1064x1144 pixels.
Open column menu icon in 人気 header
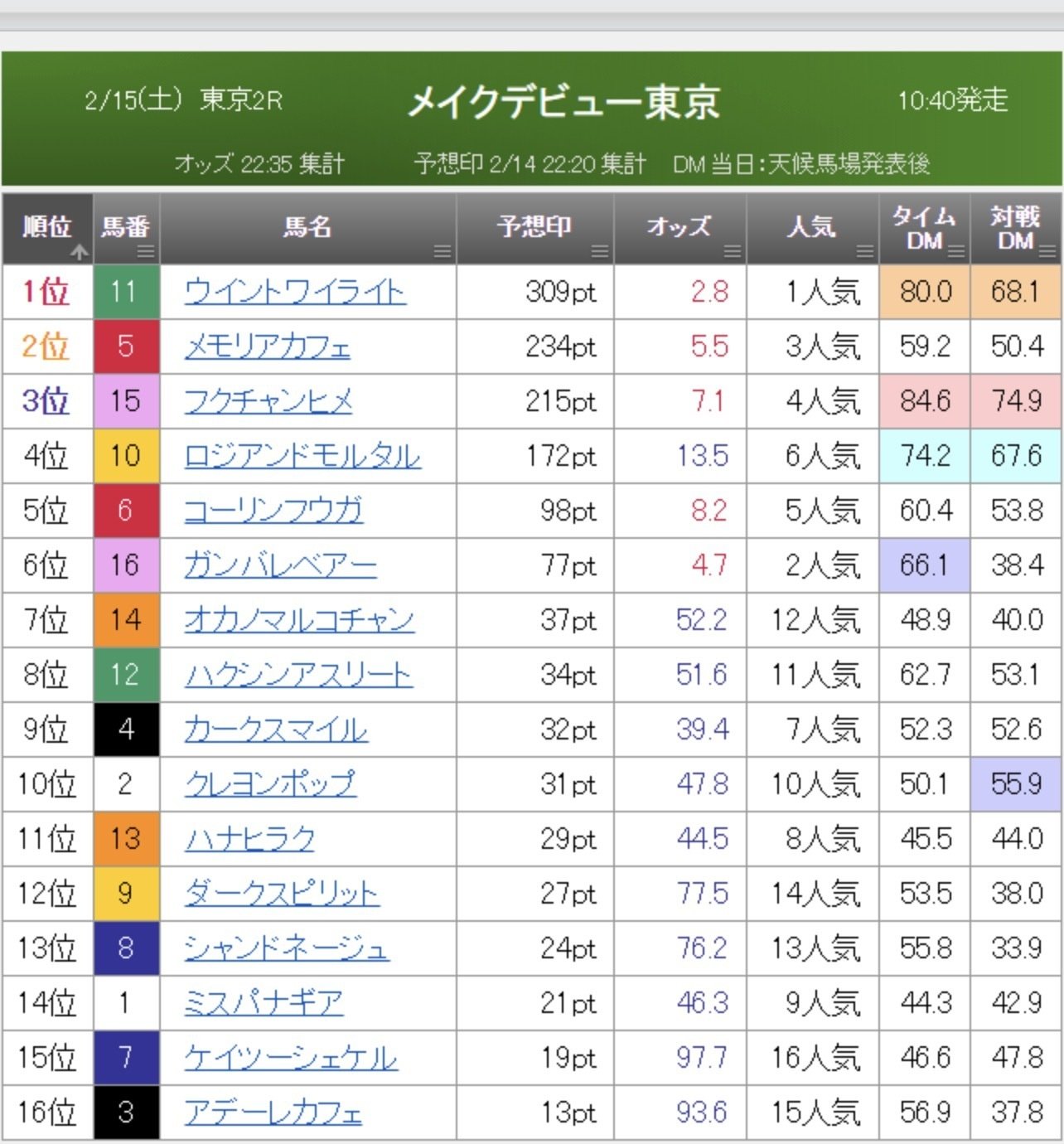click(x=865, y=252)
